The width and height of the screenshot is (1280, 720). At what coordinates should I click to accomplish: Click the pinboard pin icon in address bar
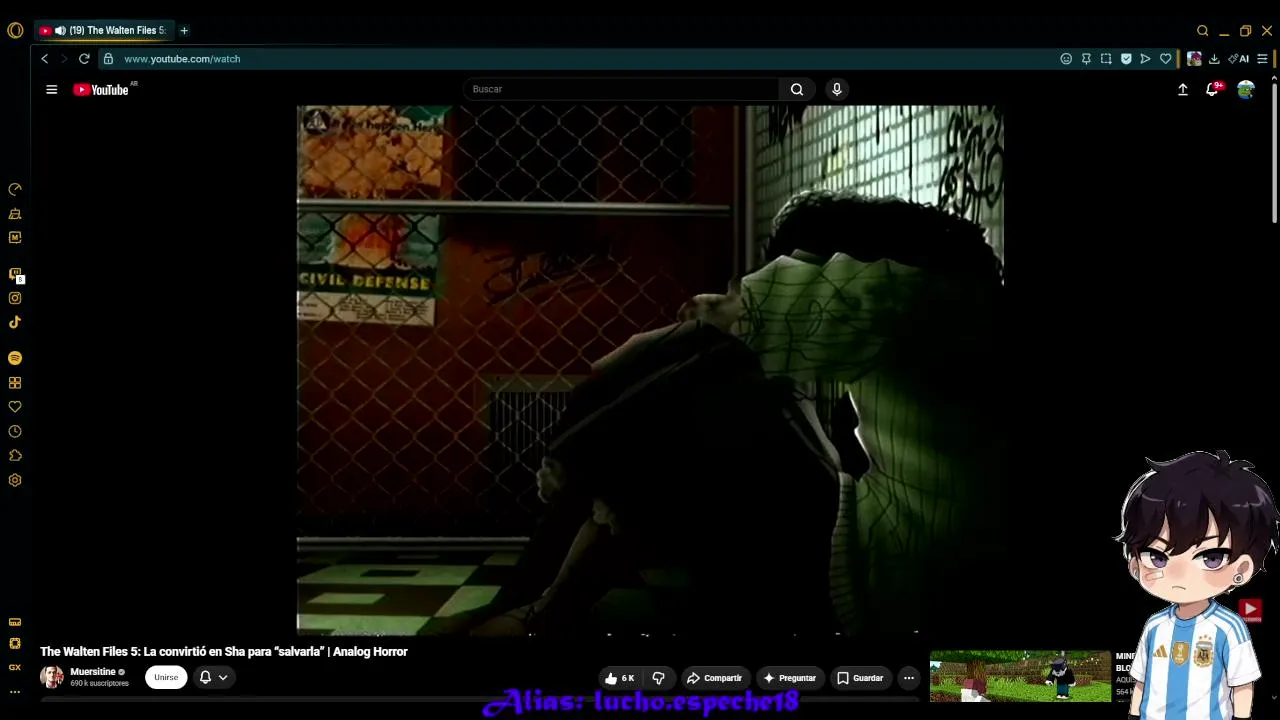point(1086,59)
